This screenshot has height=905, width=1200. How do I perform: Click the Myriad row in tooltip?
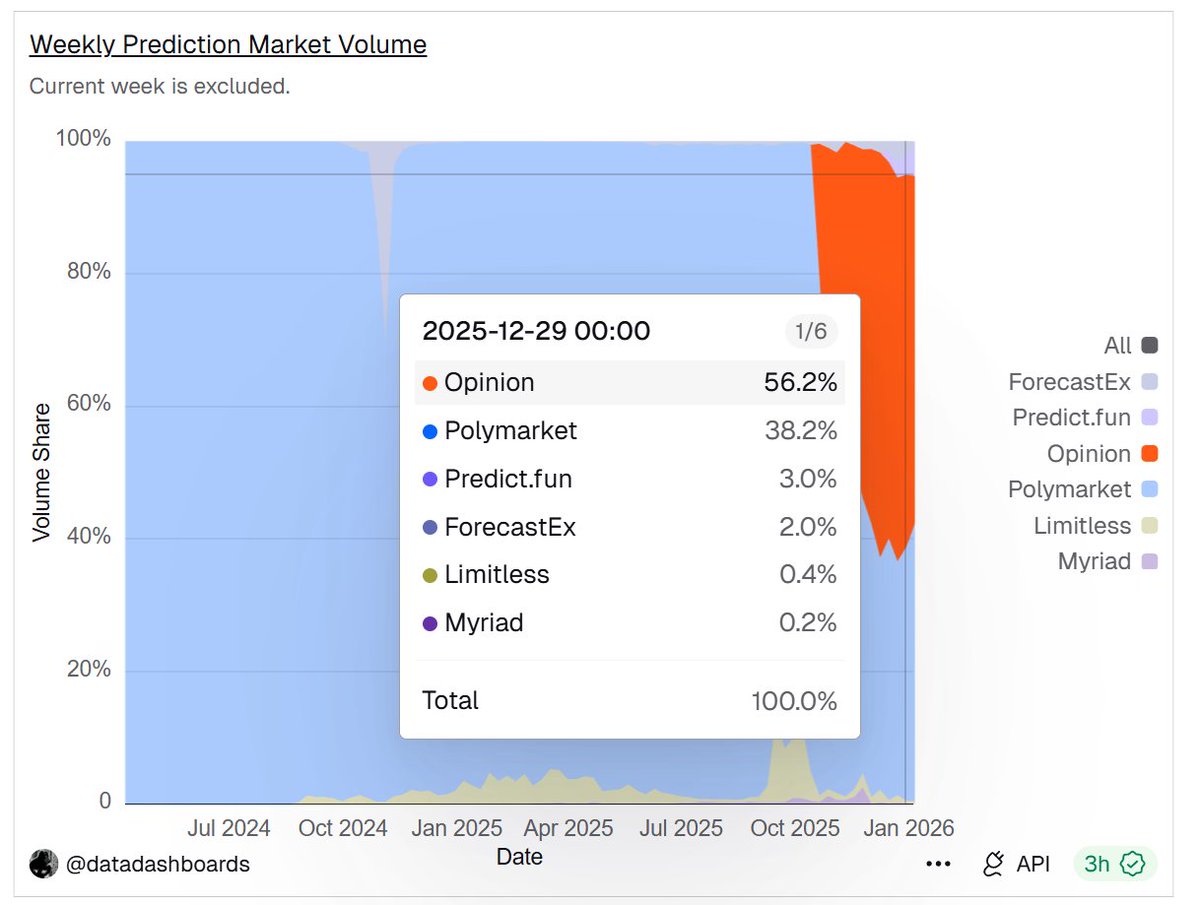pos(630,623)
